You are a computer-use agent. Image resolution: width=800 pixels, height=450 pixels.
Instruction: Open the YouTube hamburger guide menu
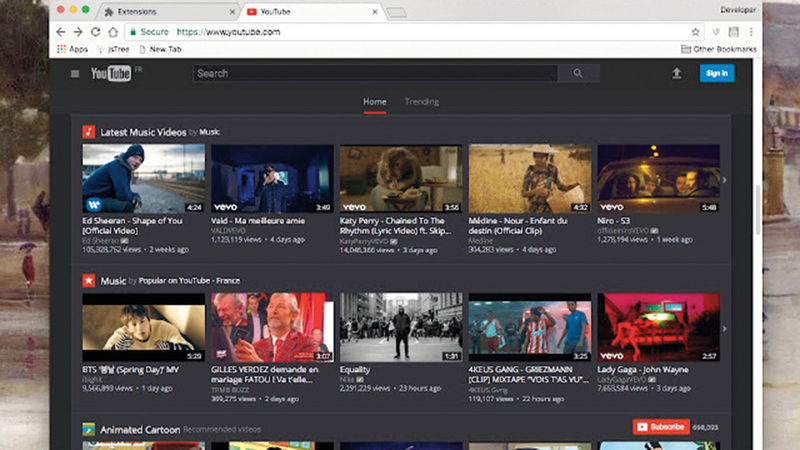[75, 73]
